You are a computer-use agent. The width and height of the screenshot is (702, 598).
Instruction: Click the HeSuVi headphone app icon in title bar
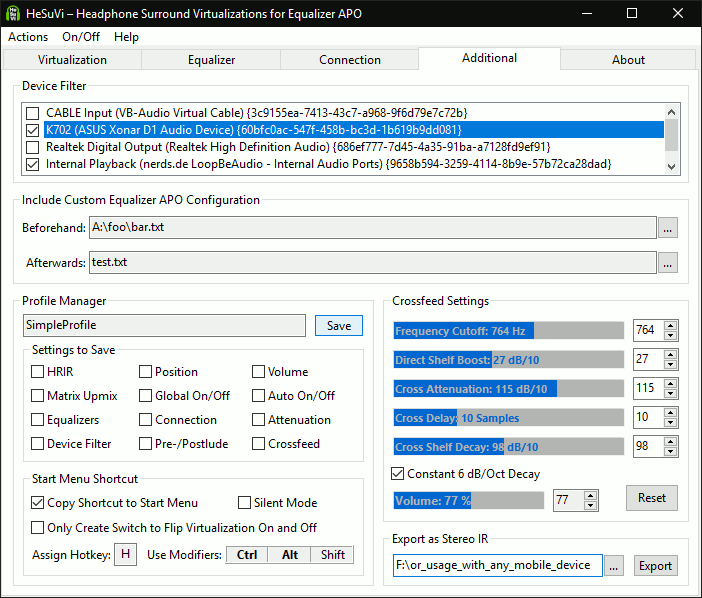[14, 13]
